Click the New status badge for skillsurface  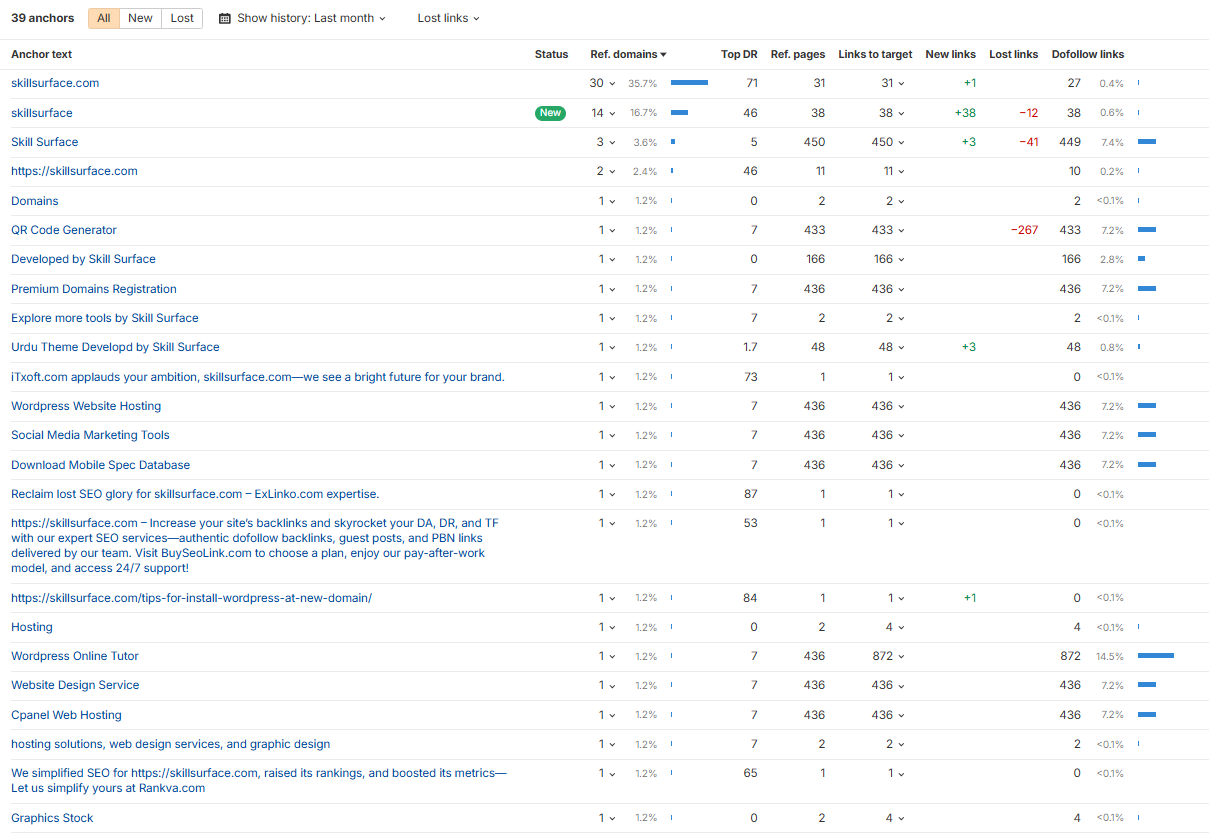click(x=550, y=113)
